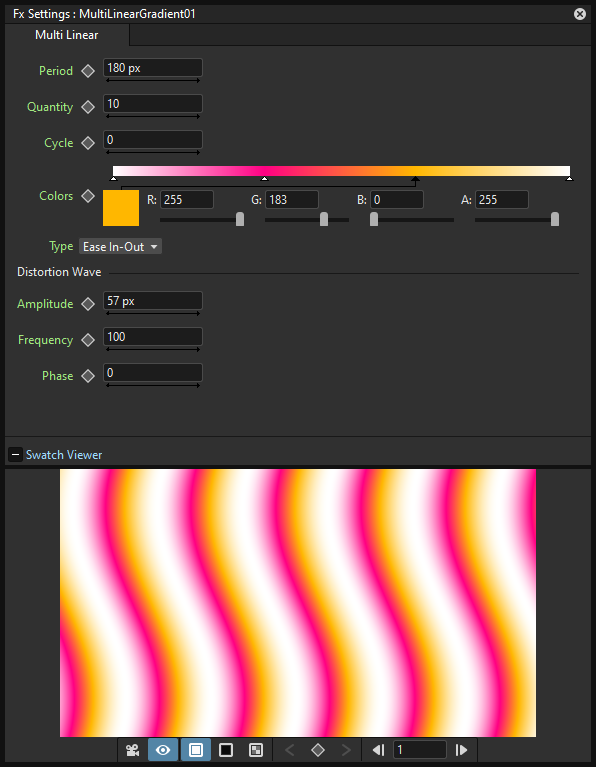Click the Swatch Viewer title label
The width and height of the screenshot is (596, 767).
pyautogui.click(x=64, y=455)
